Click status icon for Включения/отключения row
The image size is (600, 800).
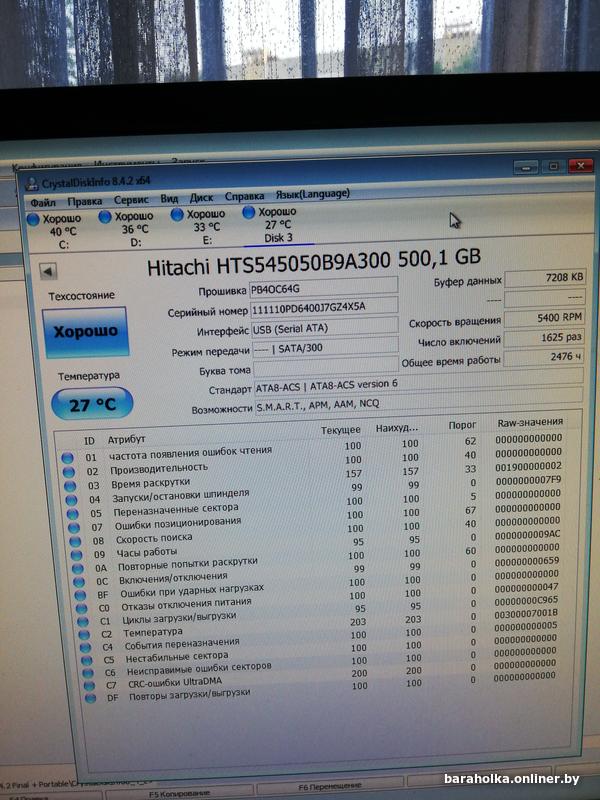click(x=79, y=582)
